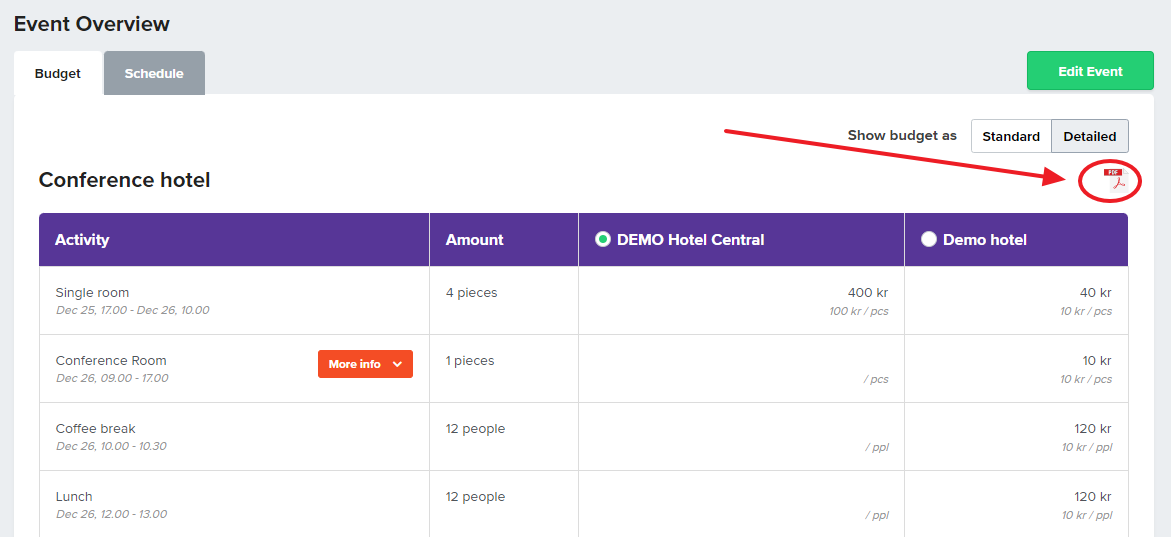Show budget as Detailed

coord(1090,137)
